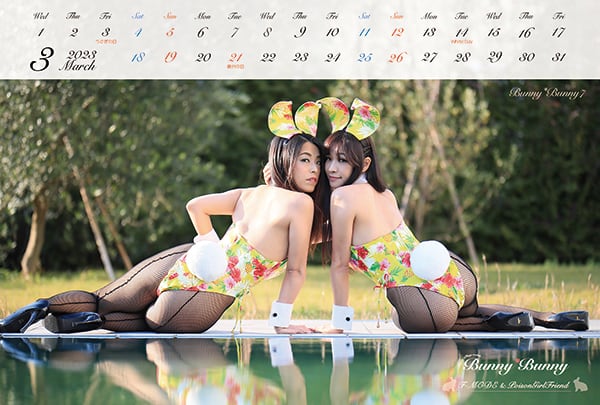Select Saturday date 4
600x405 pixels.
[x=138, y=32]
